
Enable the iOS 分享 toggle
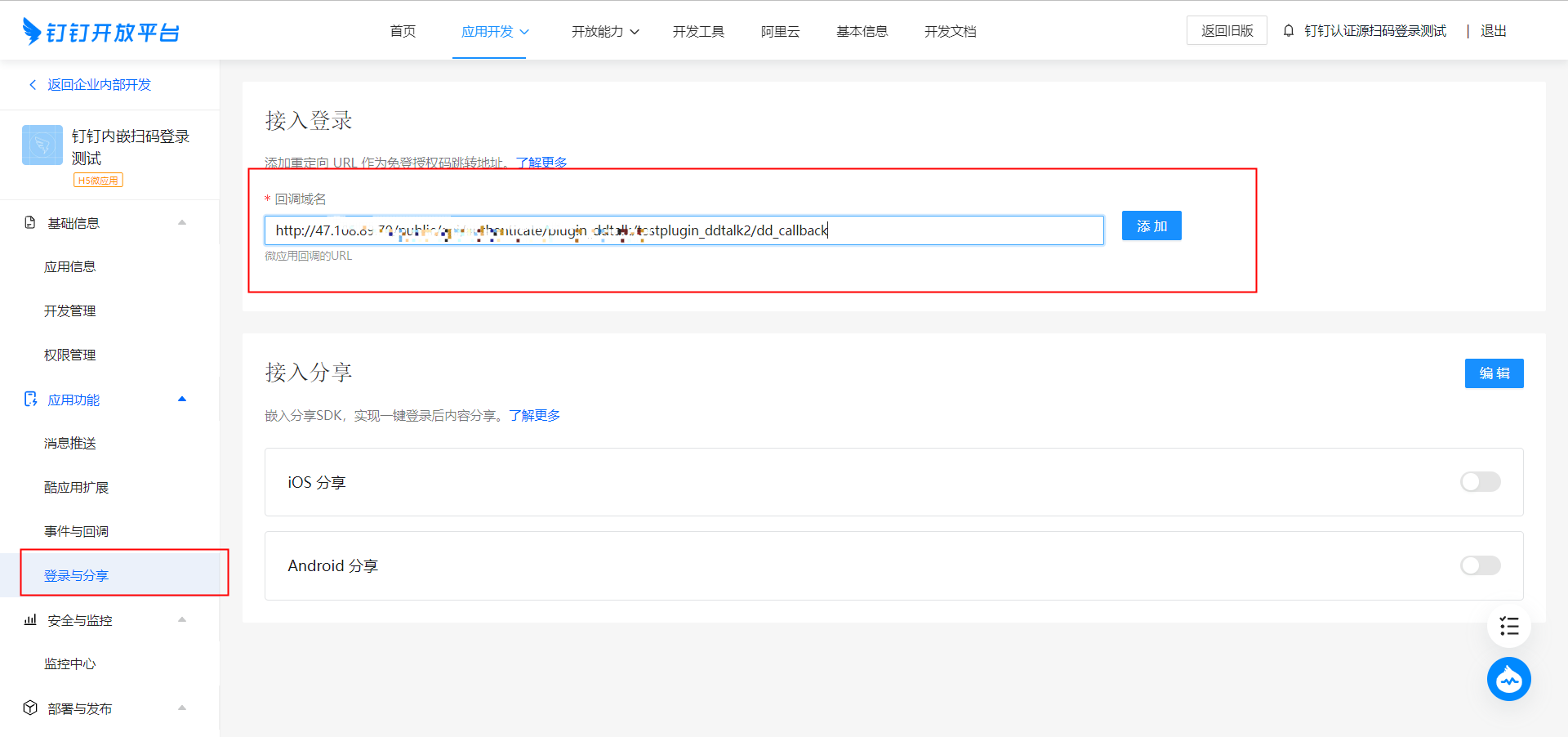pos(1480,482)
